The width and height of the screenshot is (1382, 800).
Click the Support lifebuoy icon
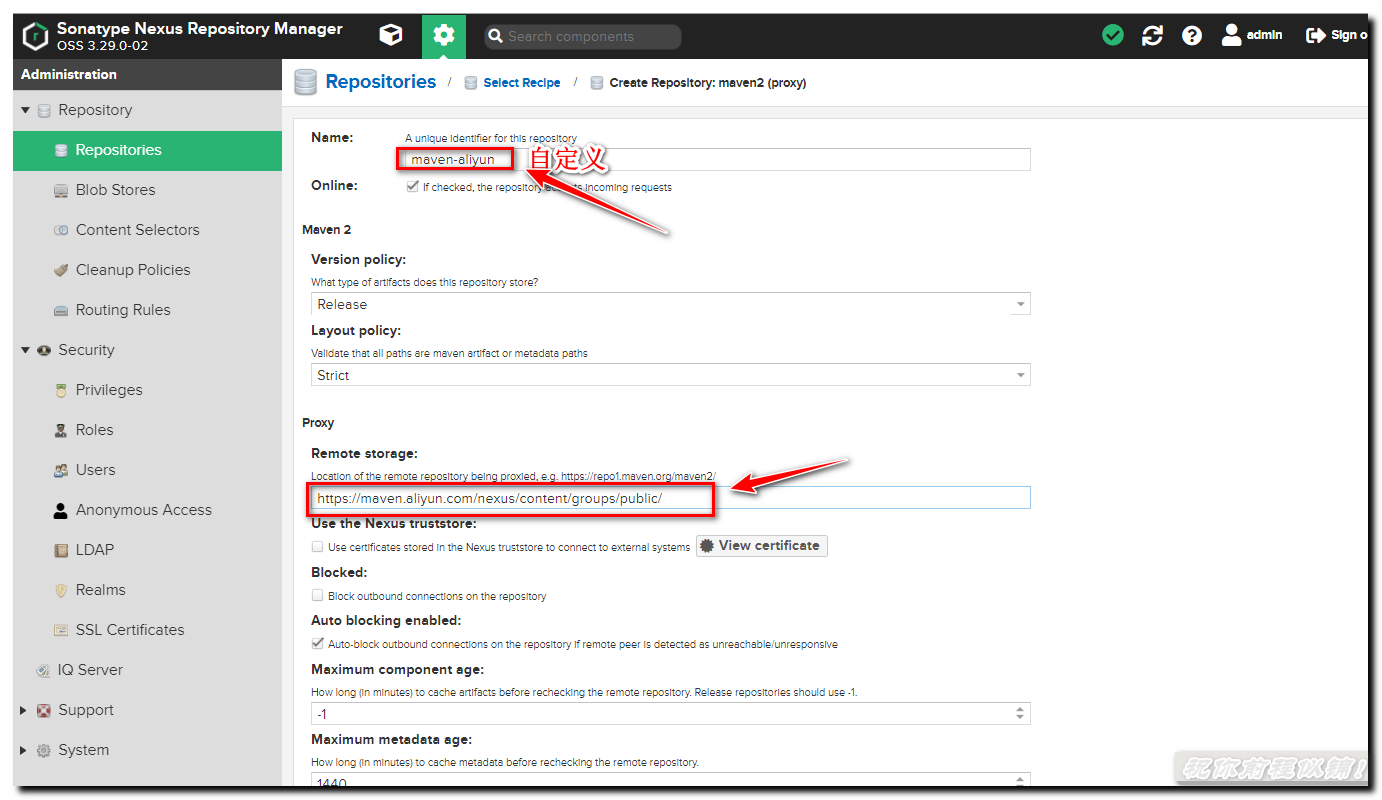[x=43, y=710]
